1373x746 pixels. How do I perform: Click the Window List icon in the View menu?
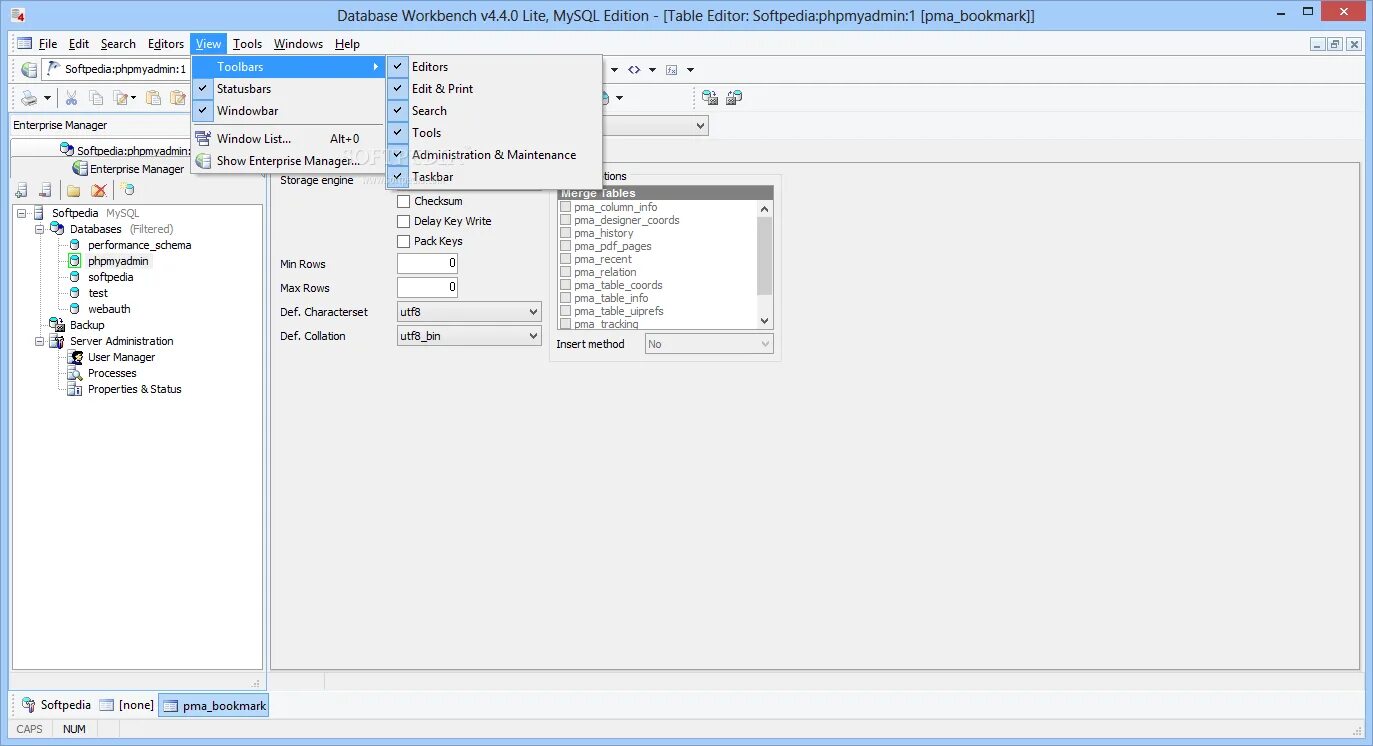pos(203,139)
